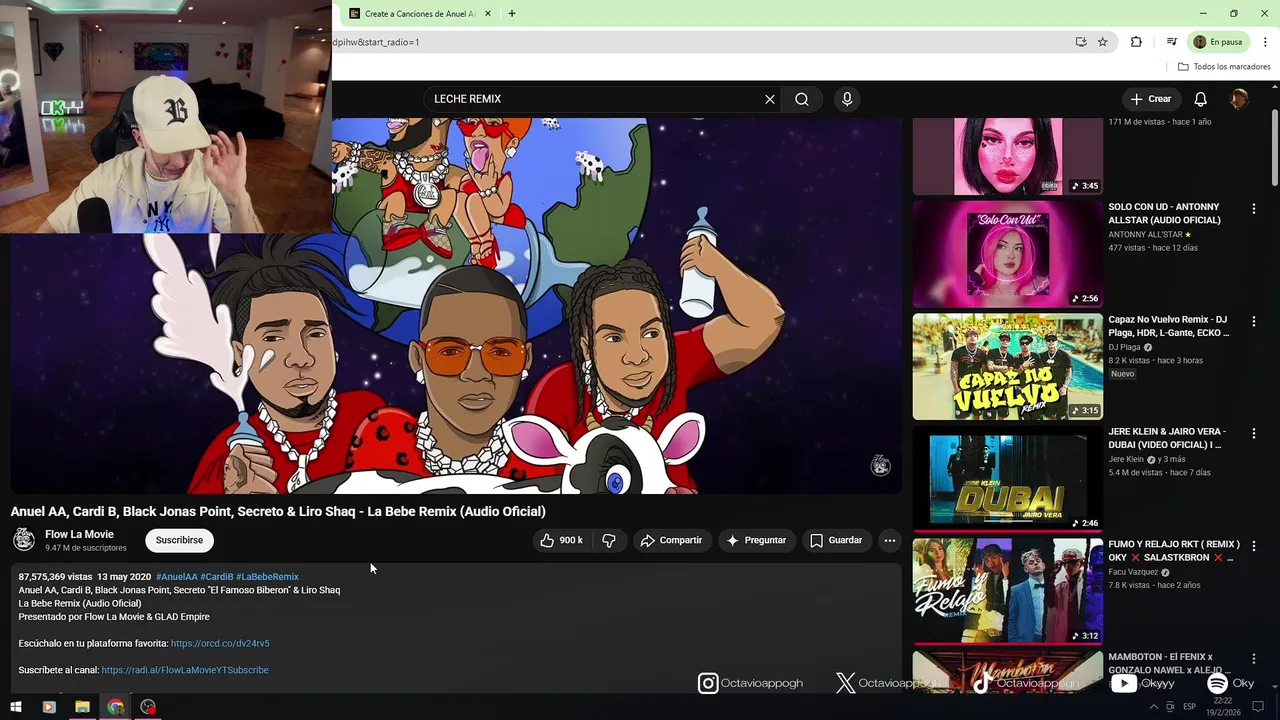Open FUMO Y RELAJO RKT title

click(1174, 551)
